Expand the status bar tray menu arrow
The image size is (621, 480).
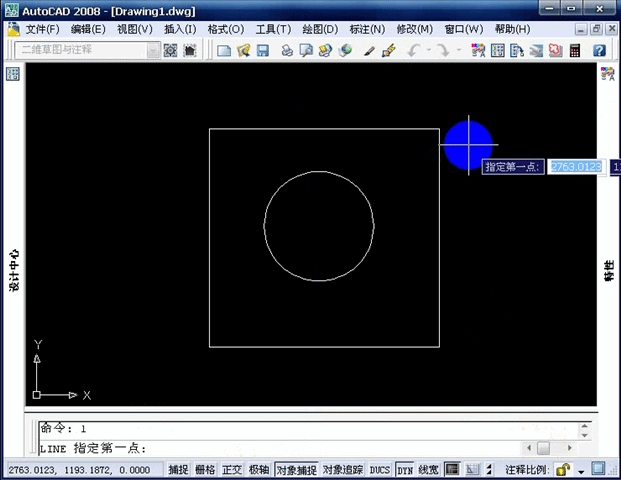coord(581,471)
